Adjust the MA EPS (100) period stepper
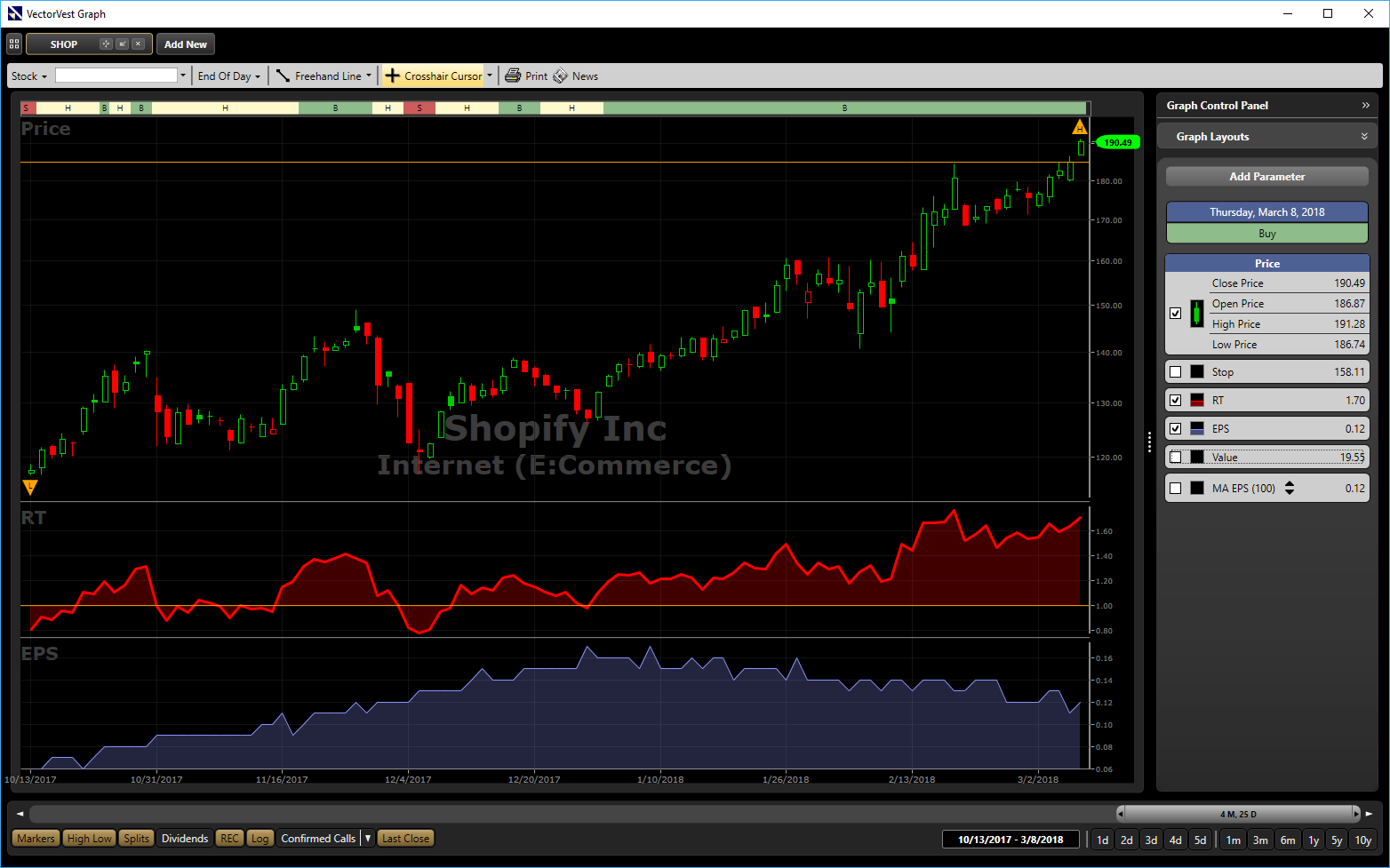This screenshot has height=868, width=1390. [1290, 489]
